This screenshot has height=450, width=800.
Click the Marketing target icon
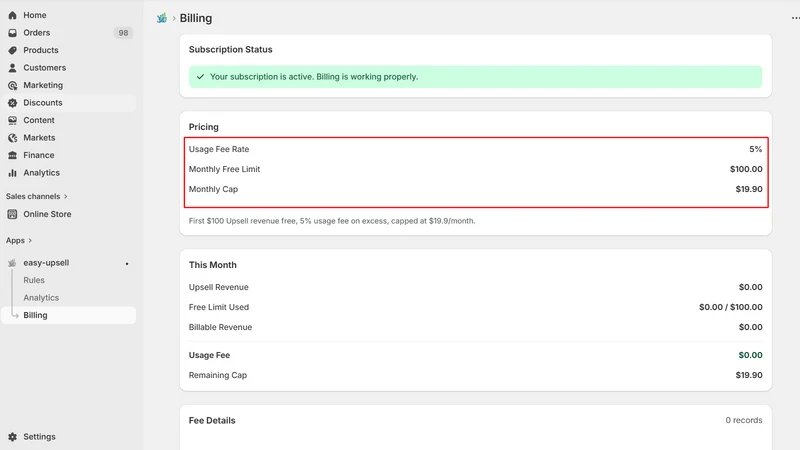click(12, 85)
